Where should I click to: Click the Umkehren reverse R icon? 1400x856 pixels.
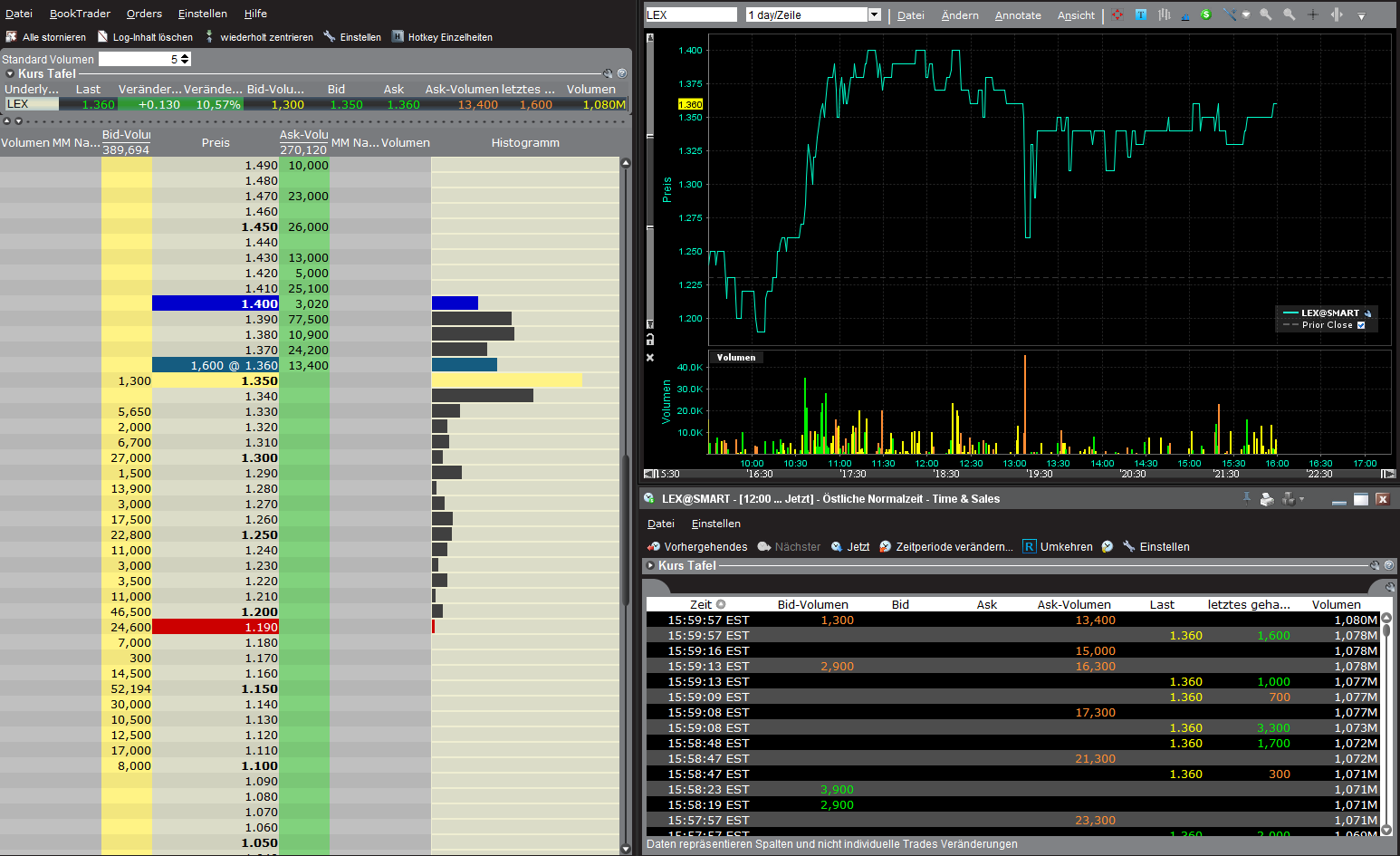tap(1030, 546)
